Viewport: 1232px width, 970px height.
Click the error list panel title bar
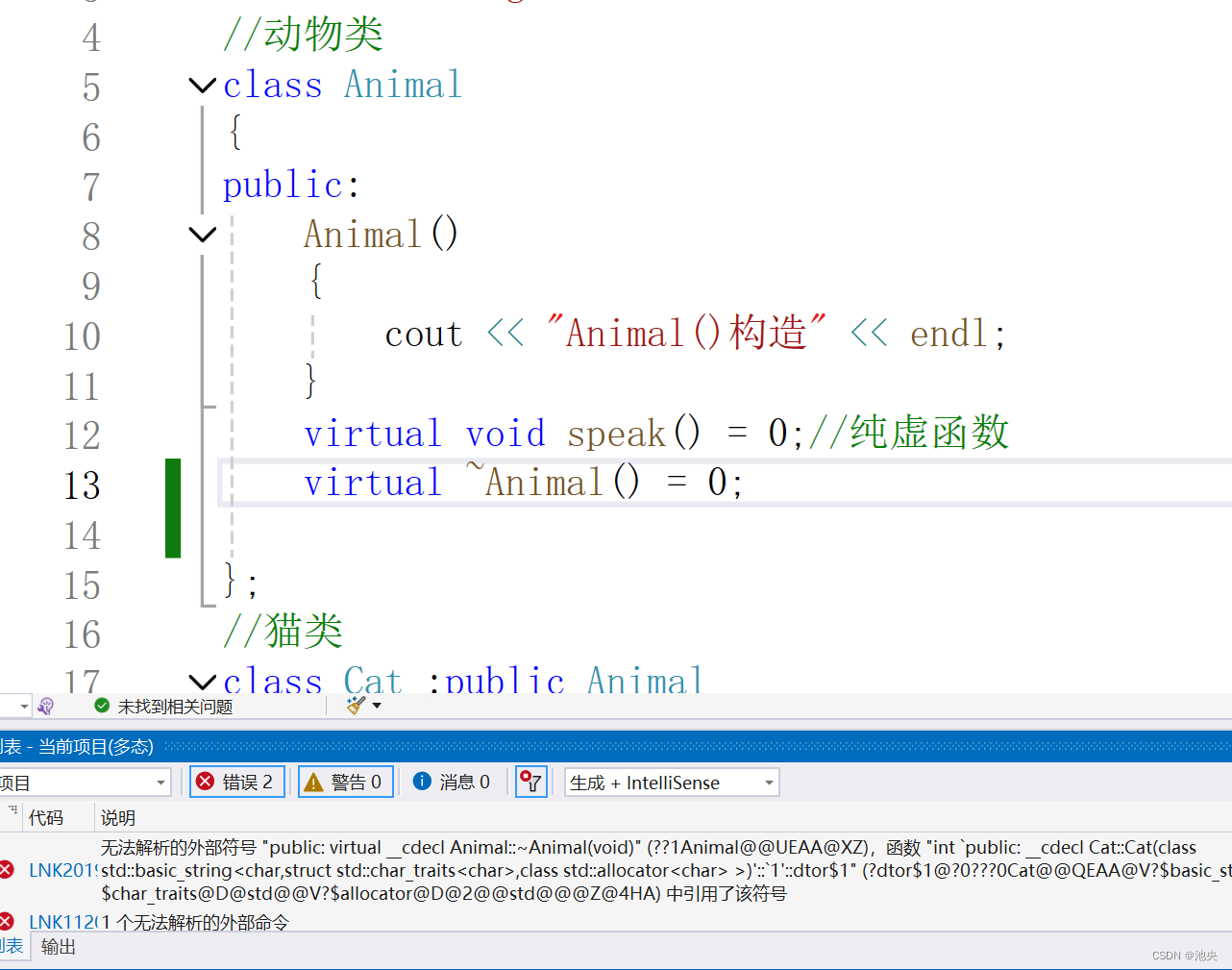616,747
